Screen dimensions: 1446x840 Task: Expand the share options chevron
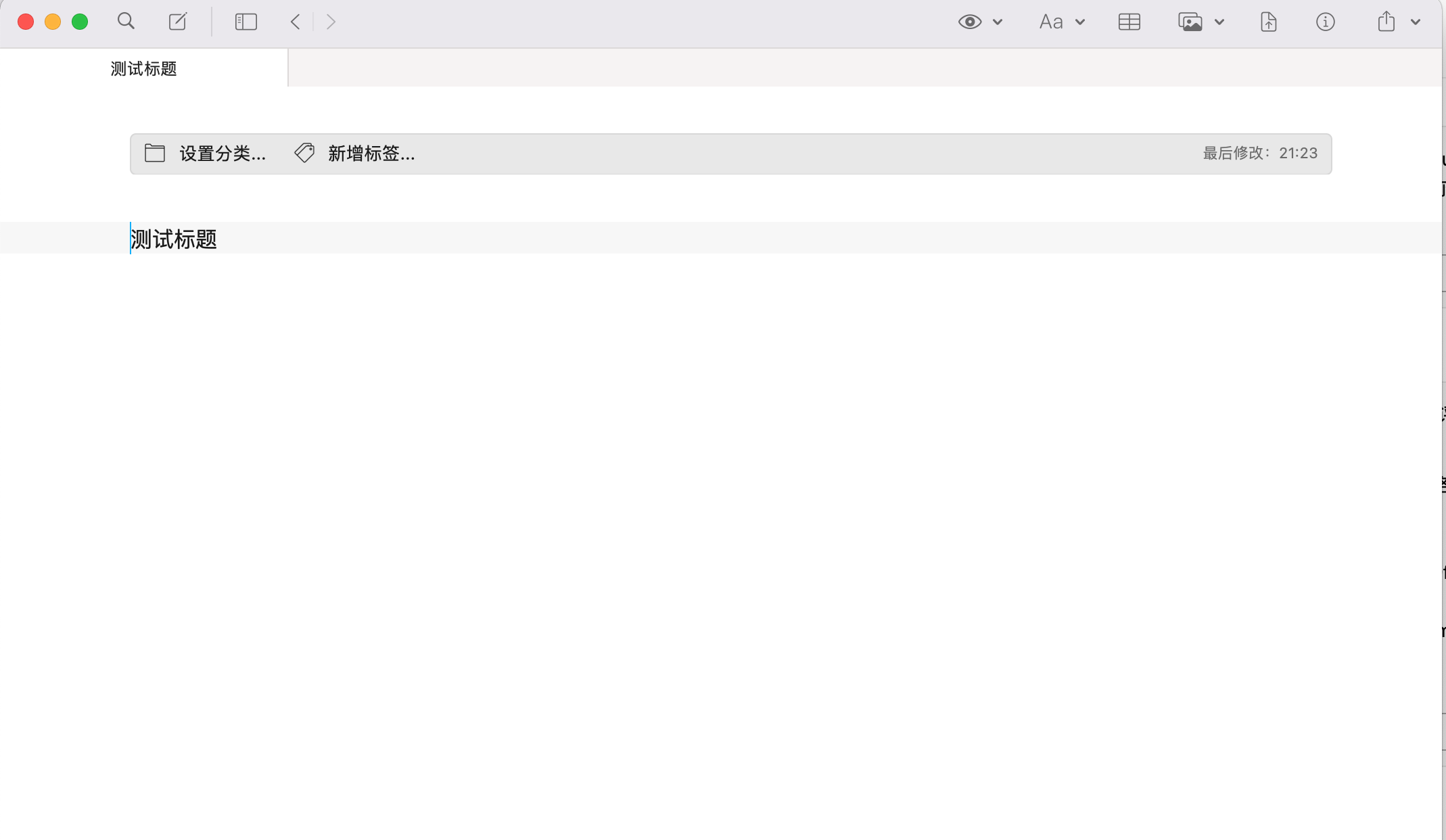pyautogui.click(x=1416, y=22)
